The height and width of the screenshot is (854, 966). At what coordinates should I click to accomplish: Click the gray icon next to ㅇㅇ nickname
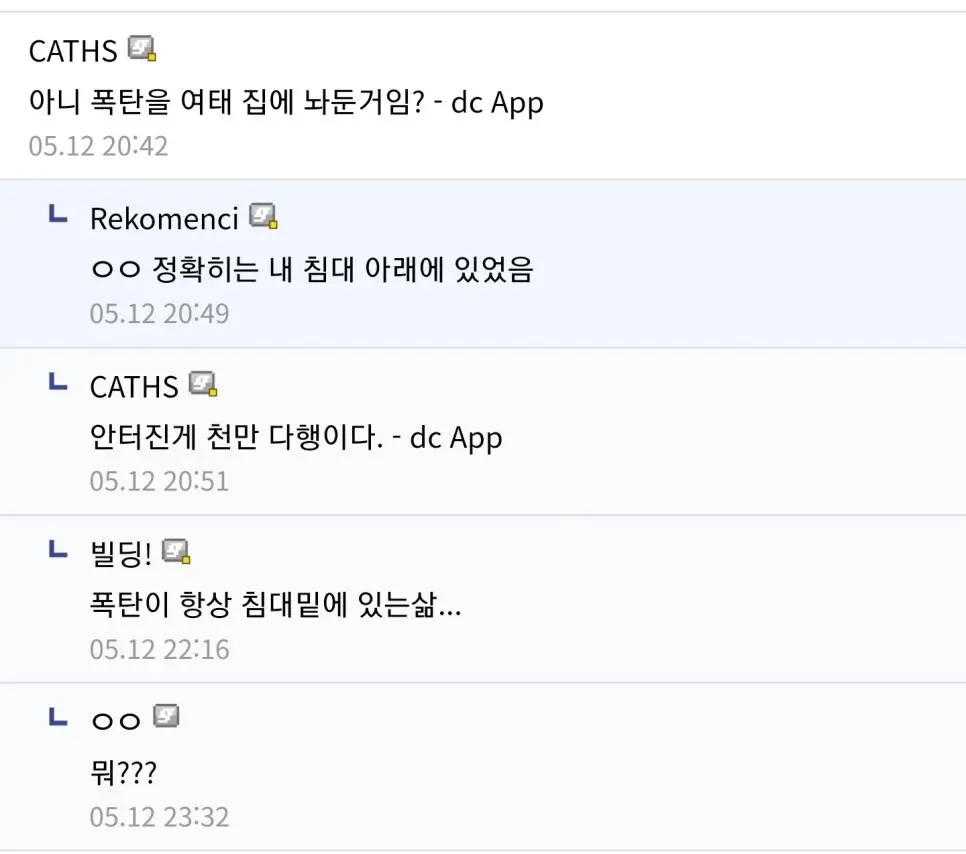[166, 716]
